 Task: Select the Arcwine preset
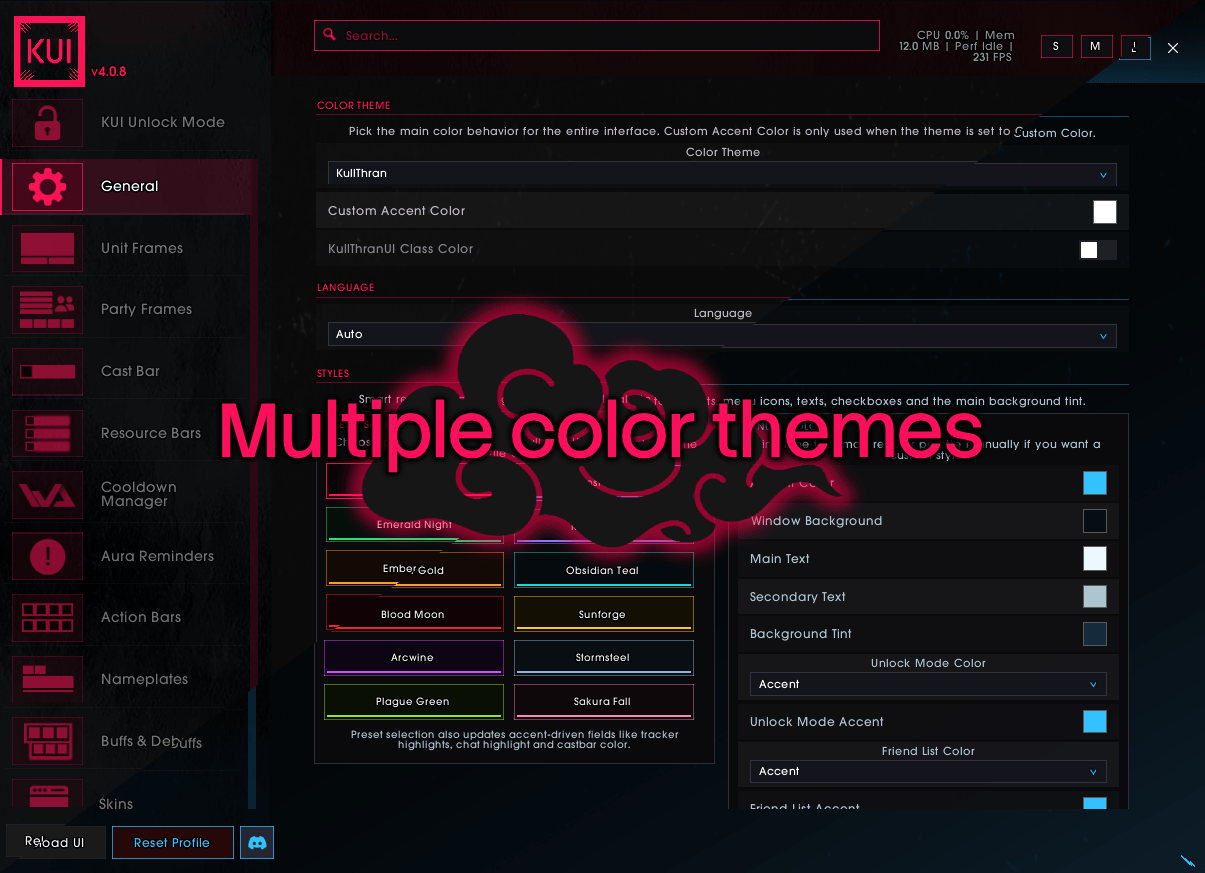click(x=413, y=658)
